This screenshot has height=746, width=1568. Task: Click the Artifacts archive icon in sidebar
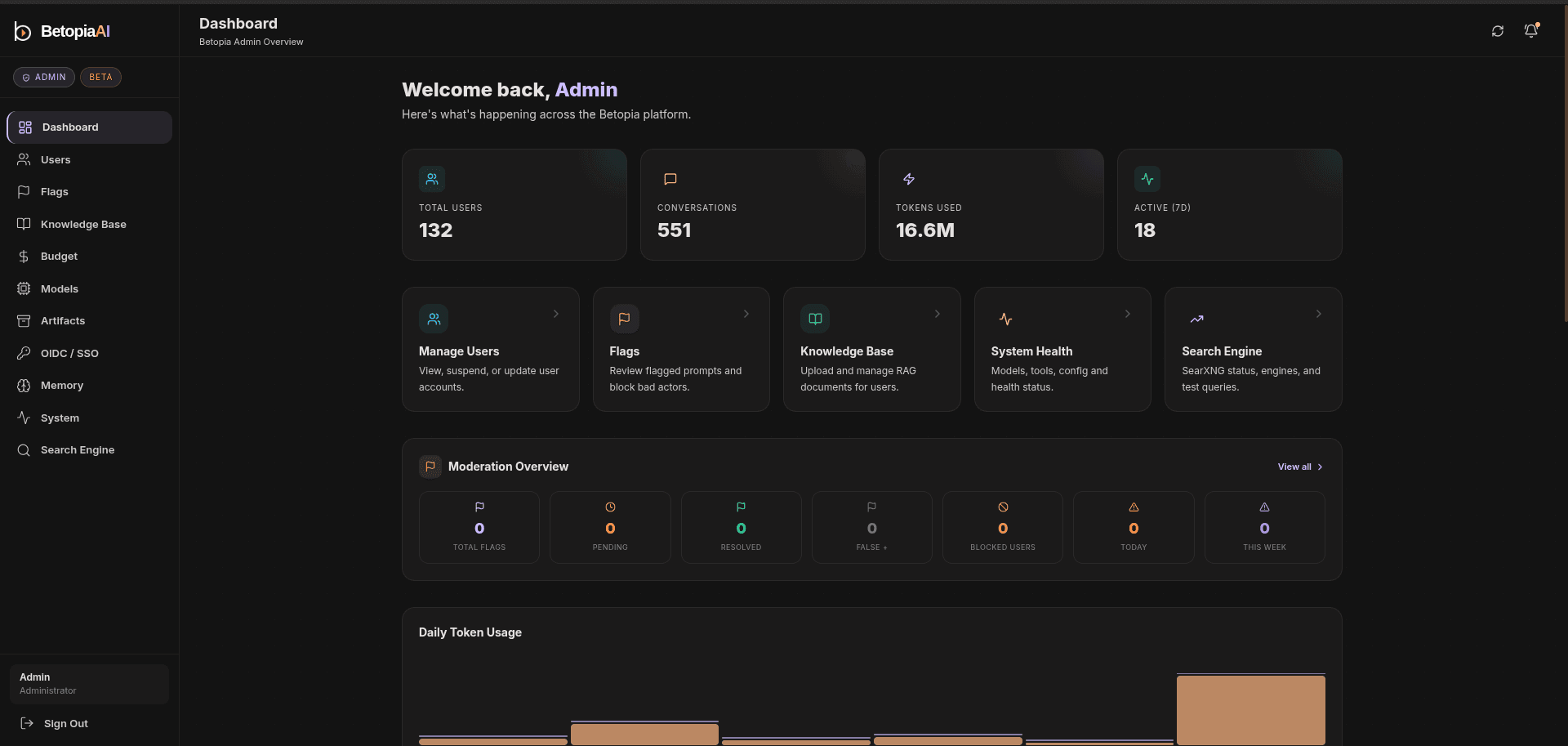[x=24, y=321]
